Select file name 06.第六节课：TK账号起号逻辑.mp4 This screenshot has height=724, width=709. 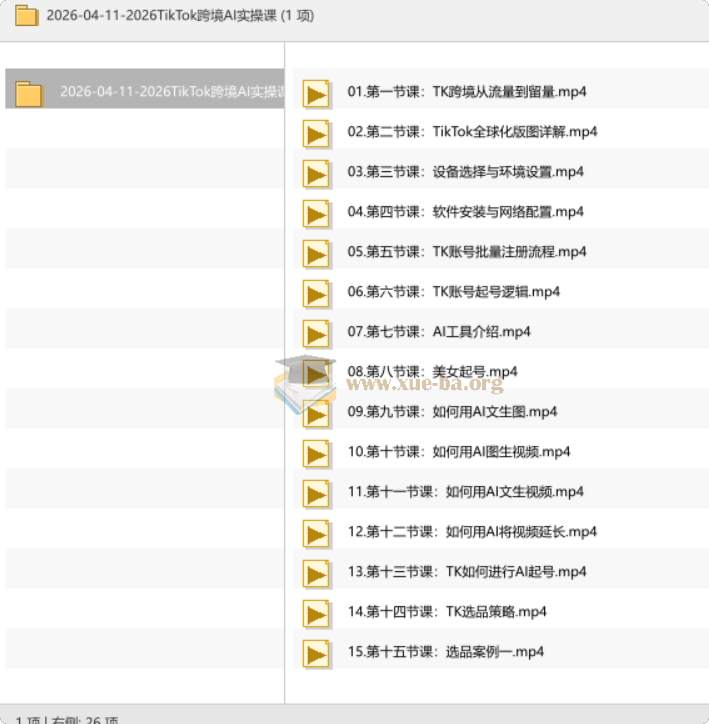click(x=454, y=292)
